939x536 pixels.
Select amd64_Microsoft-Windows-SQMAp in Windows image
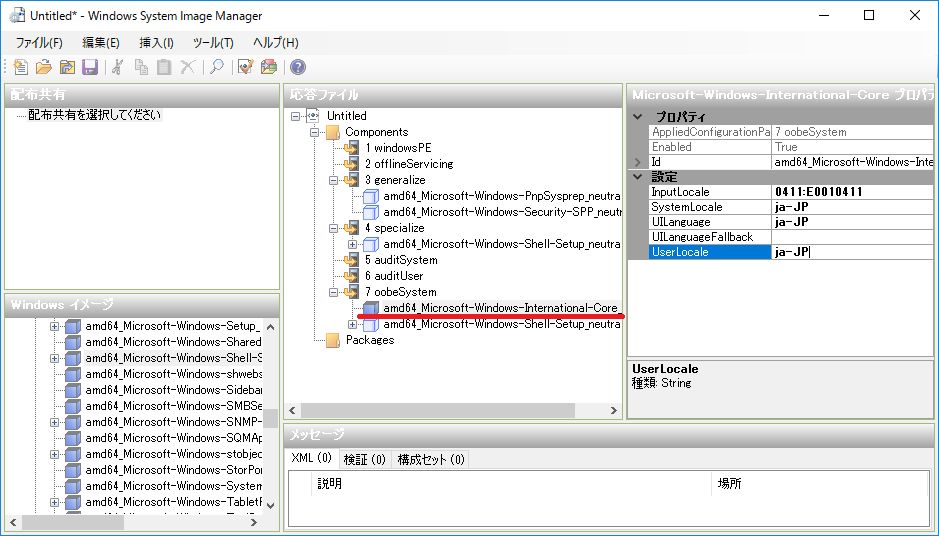(173, 438)
